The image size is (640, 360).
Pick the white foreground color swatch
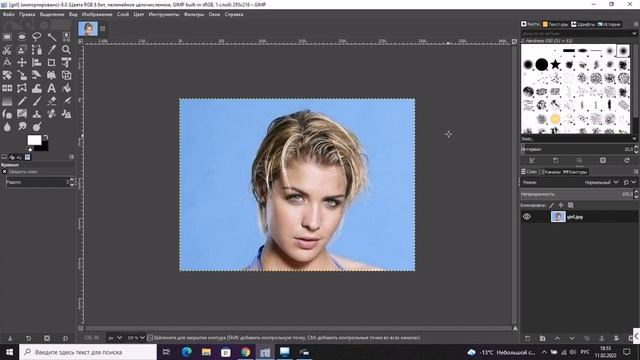34,140
